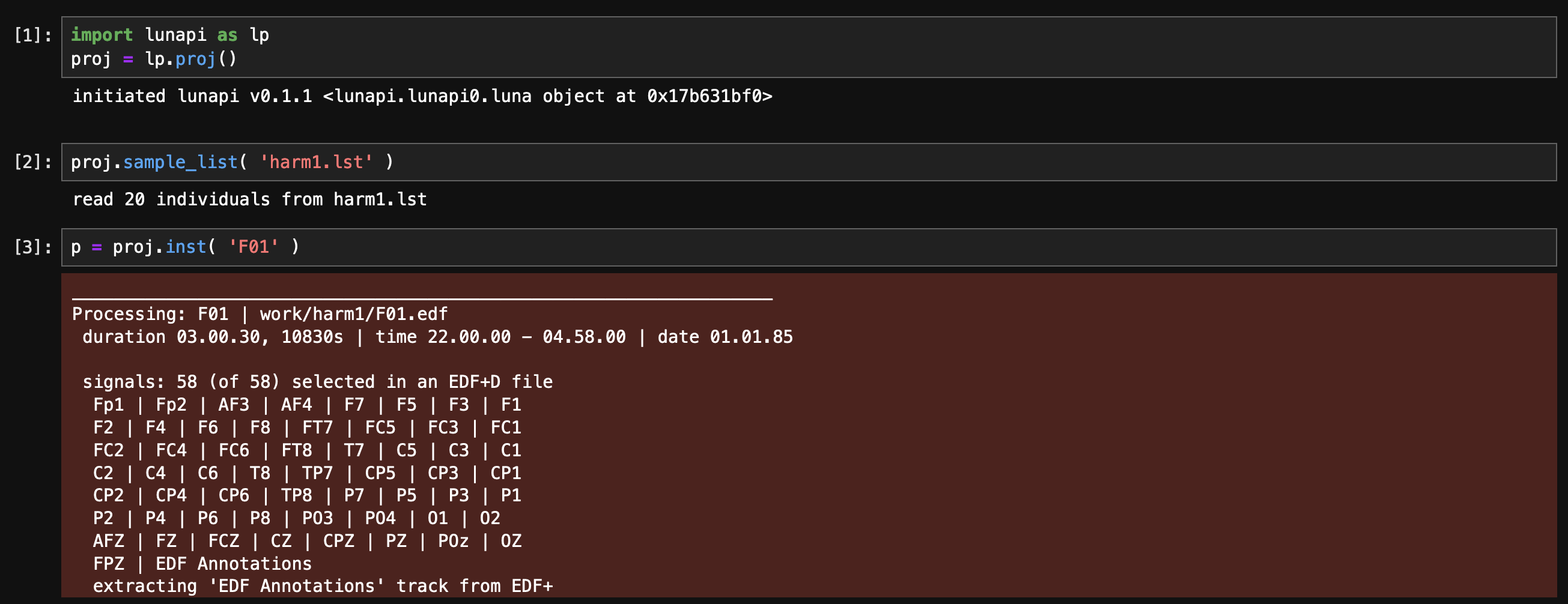Click the 'proj = lp.proj()' code line

[x=153, y=59]
